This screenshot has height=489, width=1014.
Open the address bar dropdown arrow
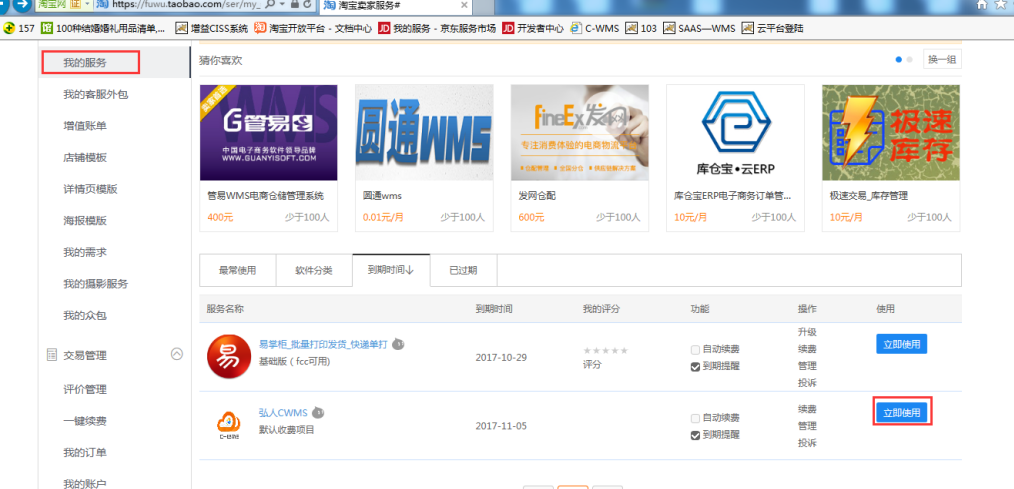coord(281,5)
